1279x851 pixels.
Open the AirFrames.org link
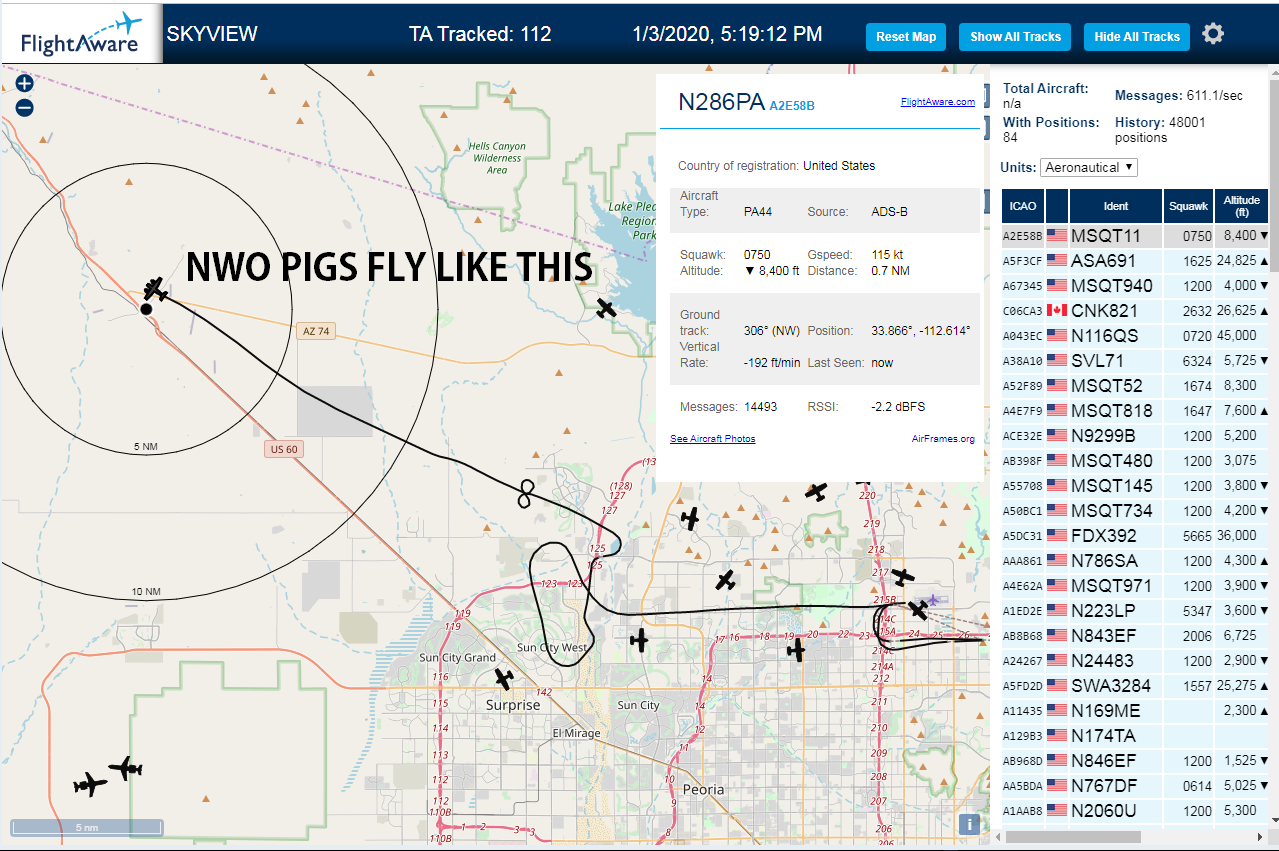coord(943,439)
